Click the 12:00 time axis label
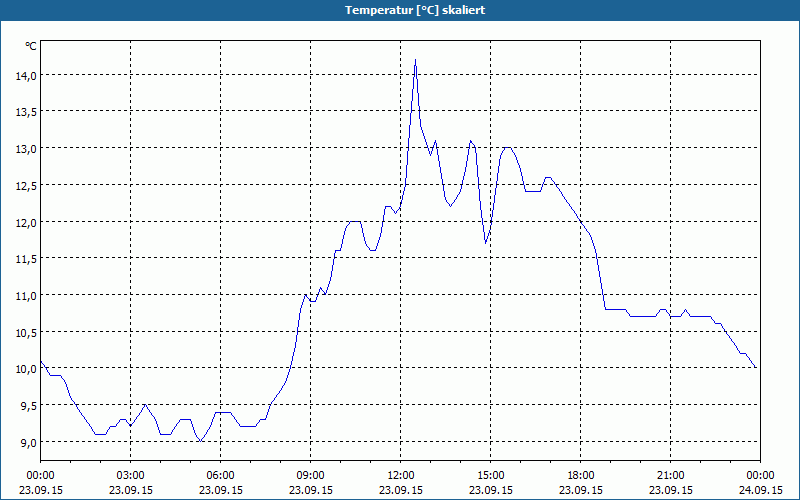 tap(401, 476)
